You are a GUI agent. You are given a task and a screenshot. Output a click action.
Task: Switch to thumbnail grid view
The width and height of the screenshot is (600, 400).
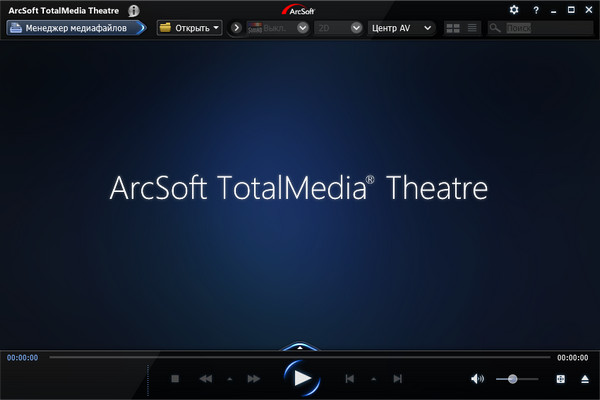[453, 28]
